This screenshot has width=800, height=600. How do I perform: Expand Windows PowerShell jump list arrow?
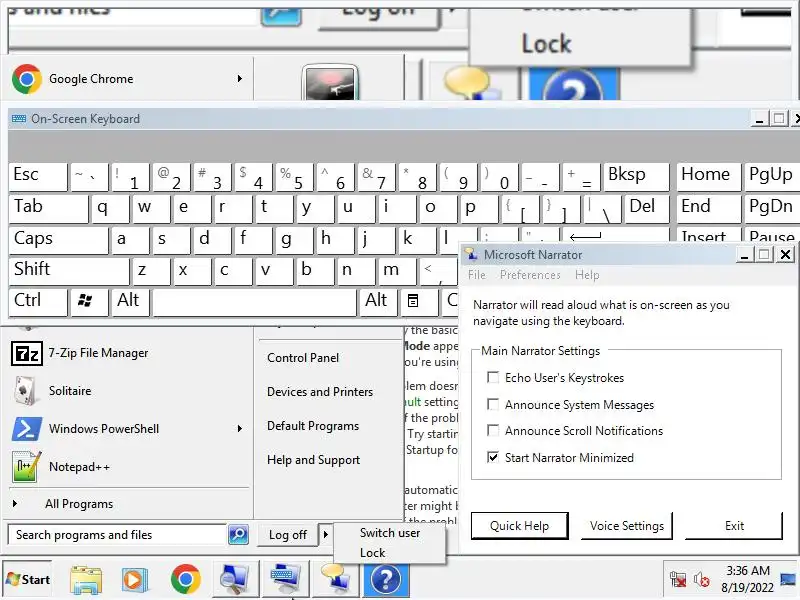point(240,429)
